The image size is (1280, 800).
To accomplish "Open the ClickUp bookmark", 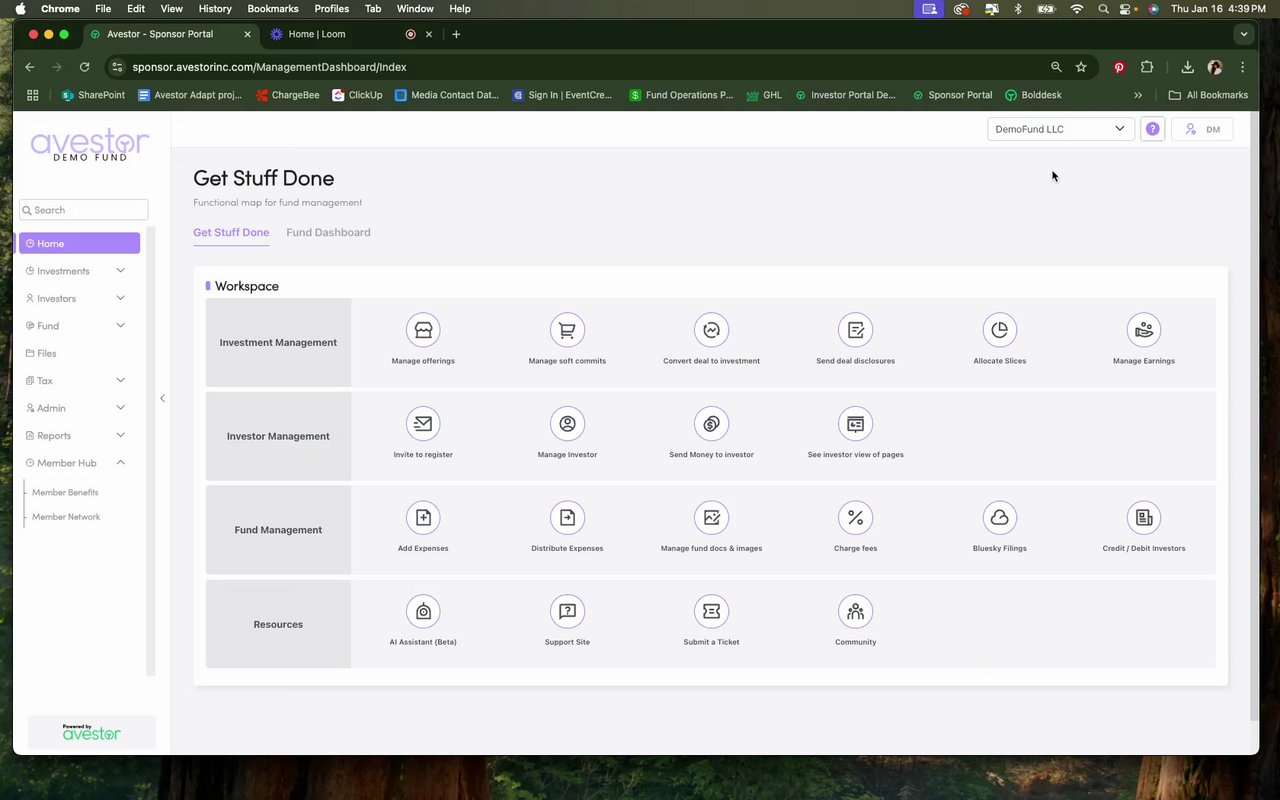I will [357, 95].
